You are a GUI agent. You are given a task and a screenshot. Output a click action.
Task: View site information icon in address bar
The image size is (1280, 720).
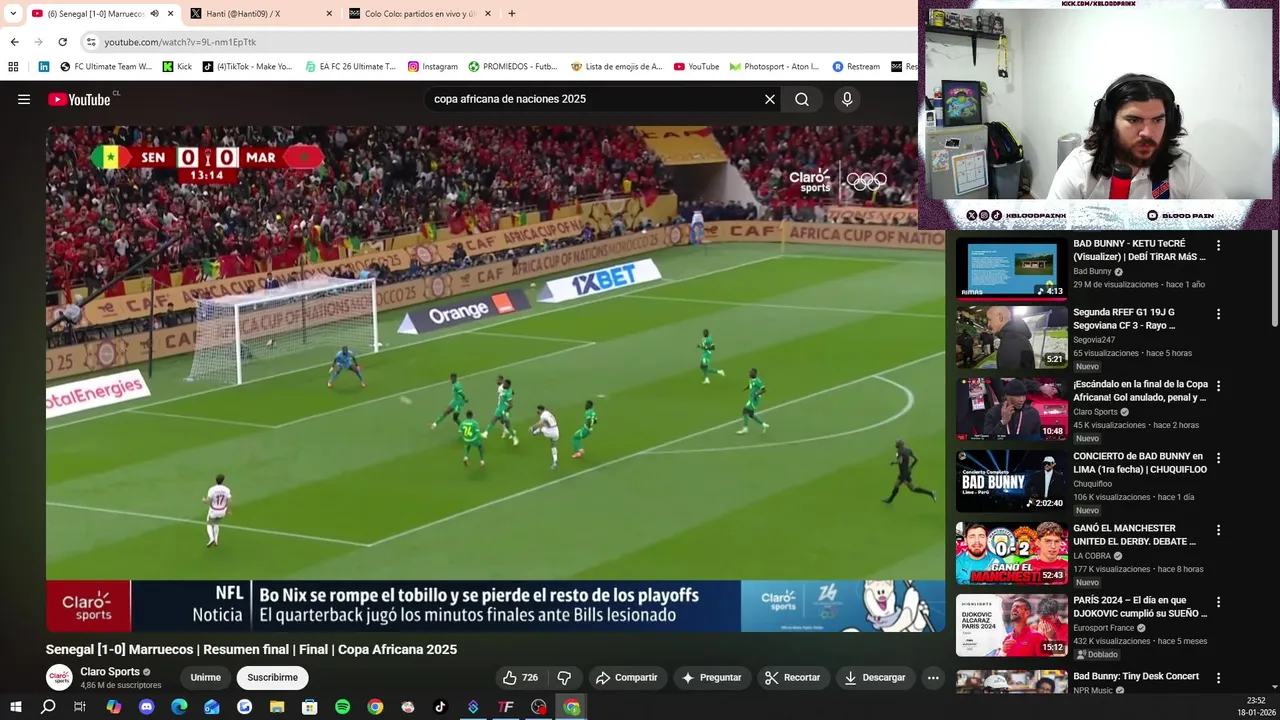tap(91, 42)
